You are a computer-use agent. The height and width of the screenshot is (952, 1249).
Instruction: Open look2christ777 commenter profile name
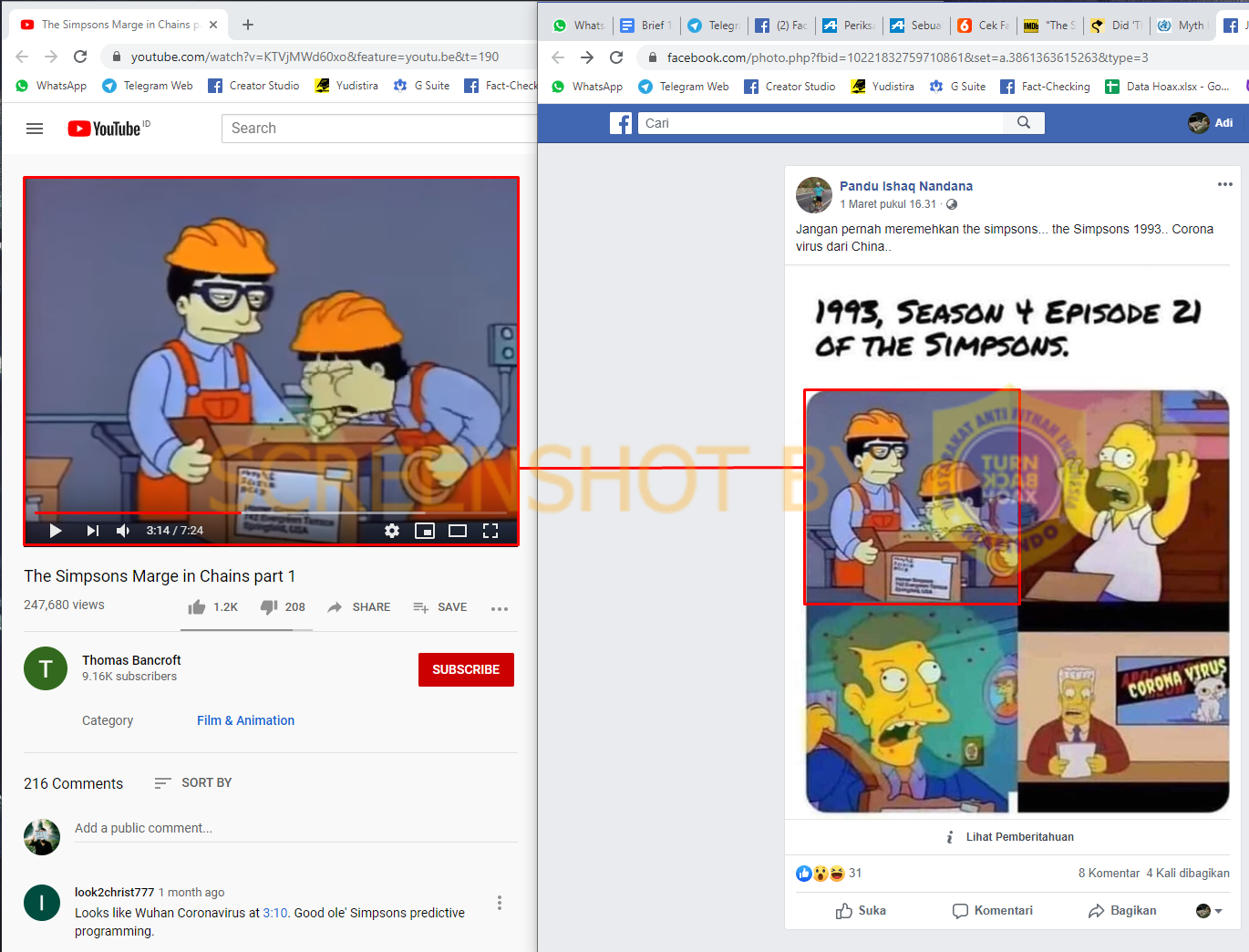coord(115,892)
